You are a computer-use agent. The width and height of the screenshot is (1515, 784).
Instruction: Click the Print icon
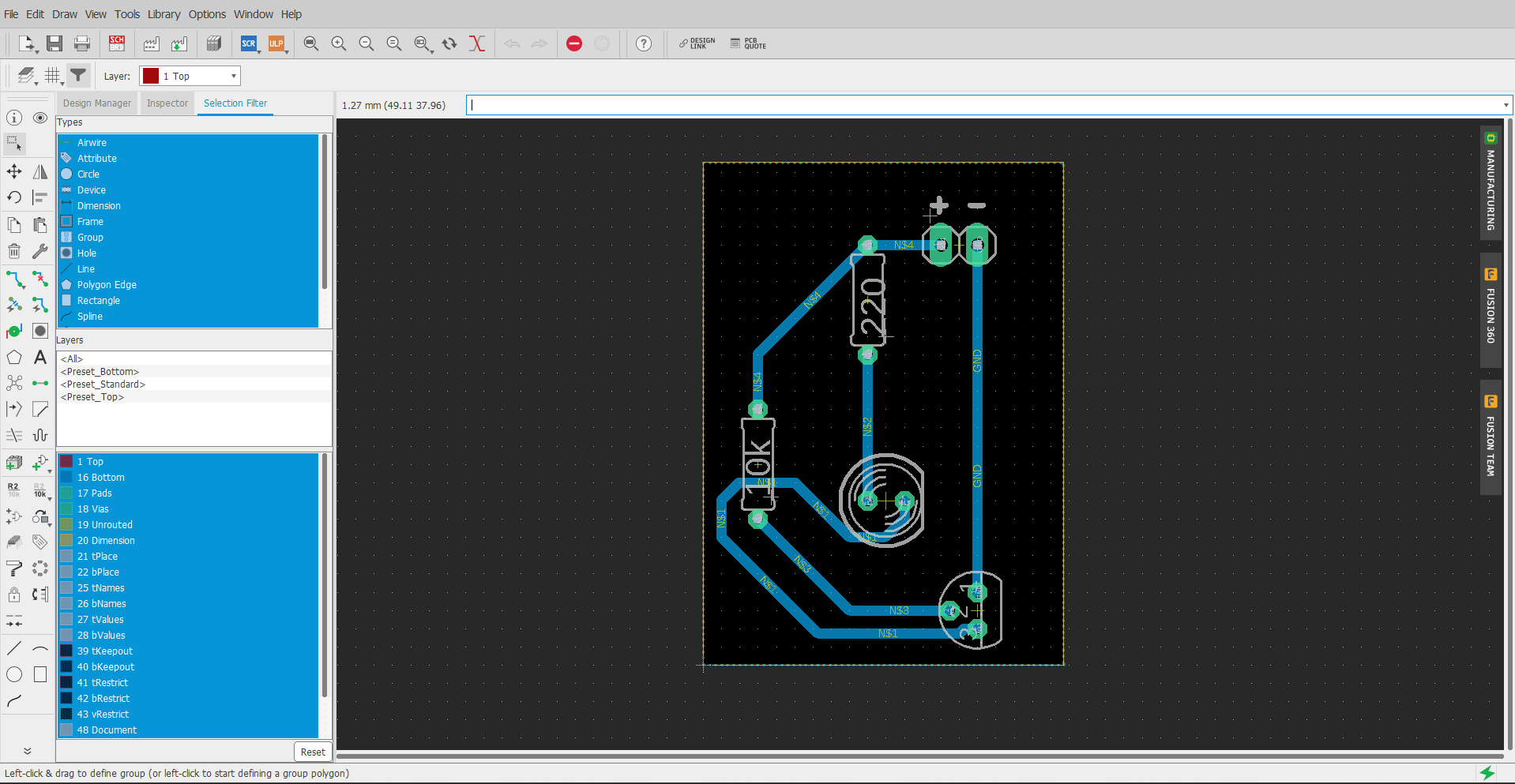tap(82, 43)
